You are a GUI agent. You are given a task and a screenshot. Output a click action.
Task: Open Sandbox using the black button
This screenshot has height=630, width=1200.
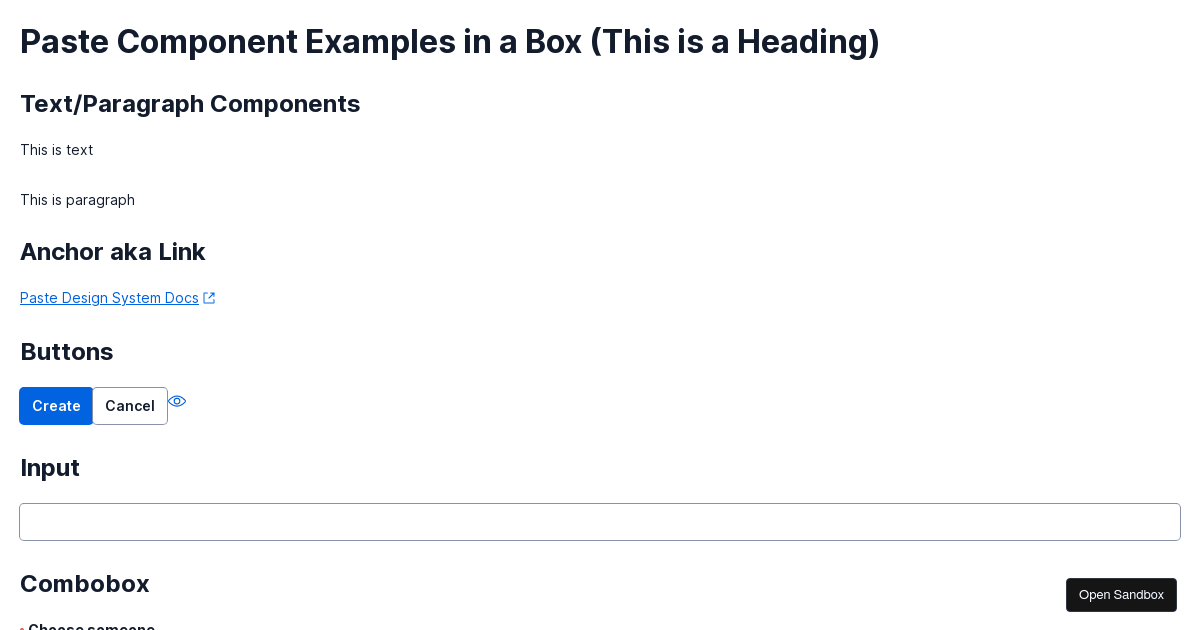(1121, 595)
